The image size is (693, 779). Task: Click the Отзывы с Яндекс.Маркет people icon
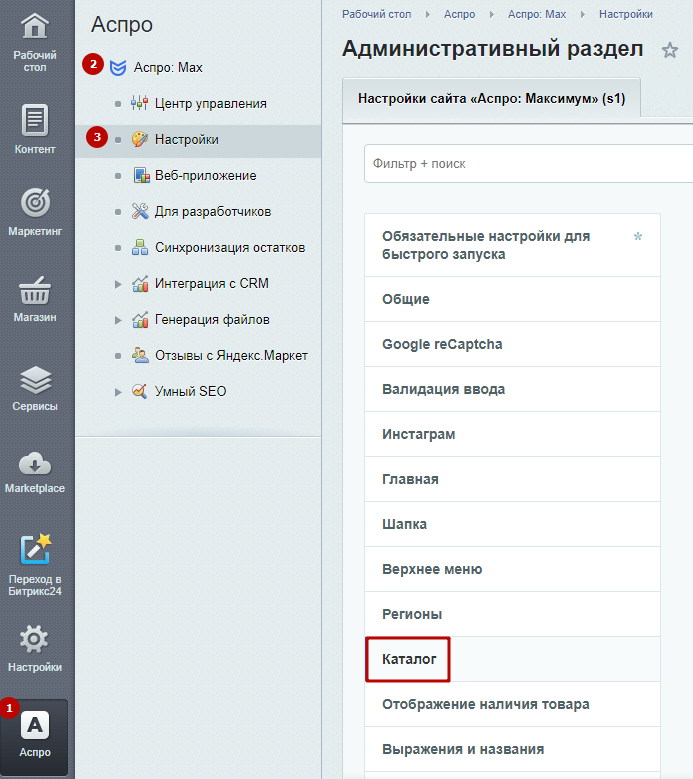[x=140, y=355]
